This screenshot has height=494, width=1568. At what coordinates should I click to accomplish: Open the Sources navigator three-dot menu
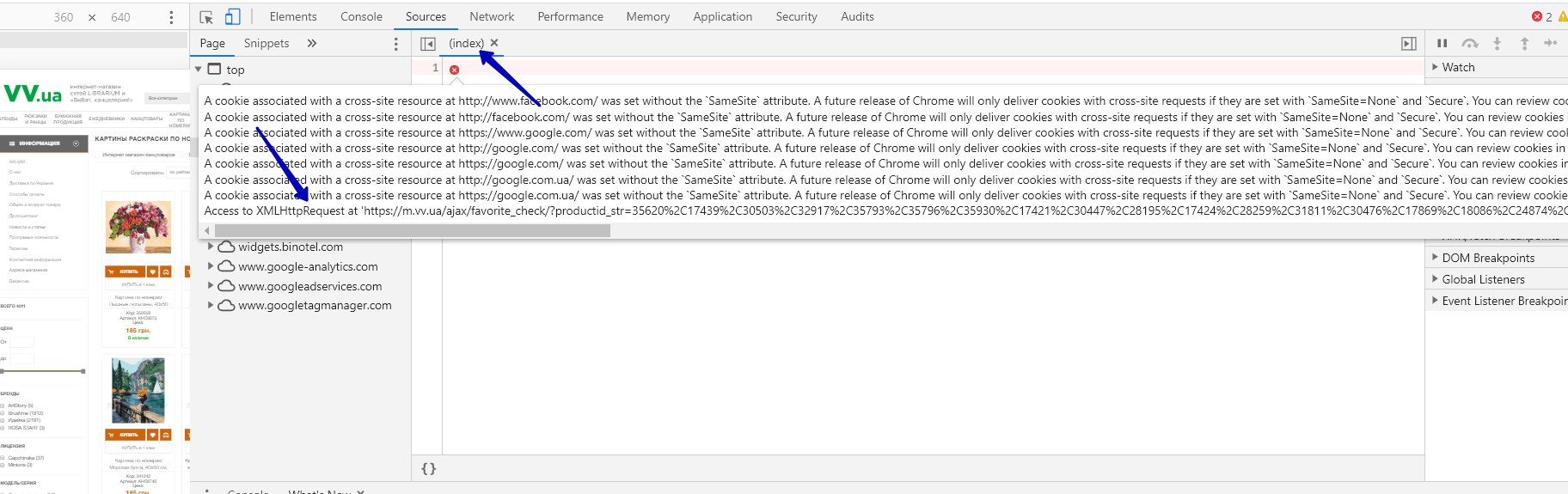(x=396, y=44)
